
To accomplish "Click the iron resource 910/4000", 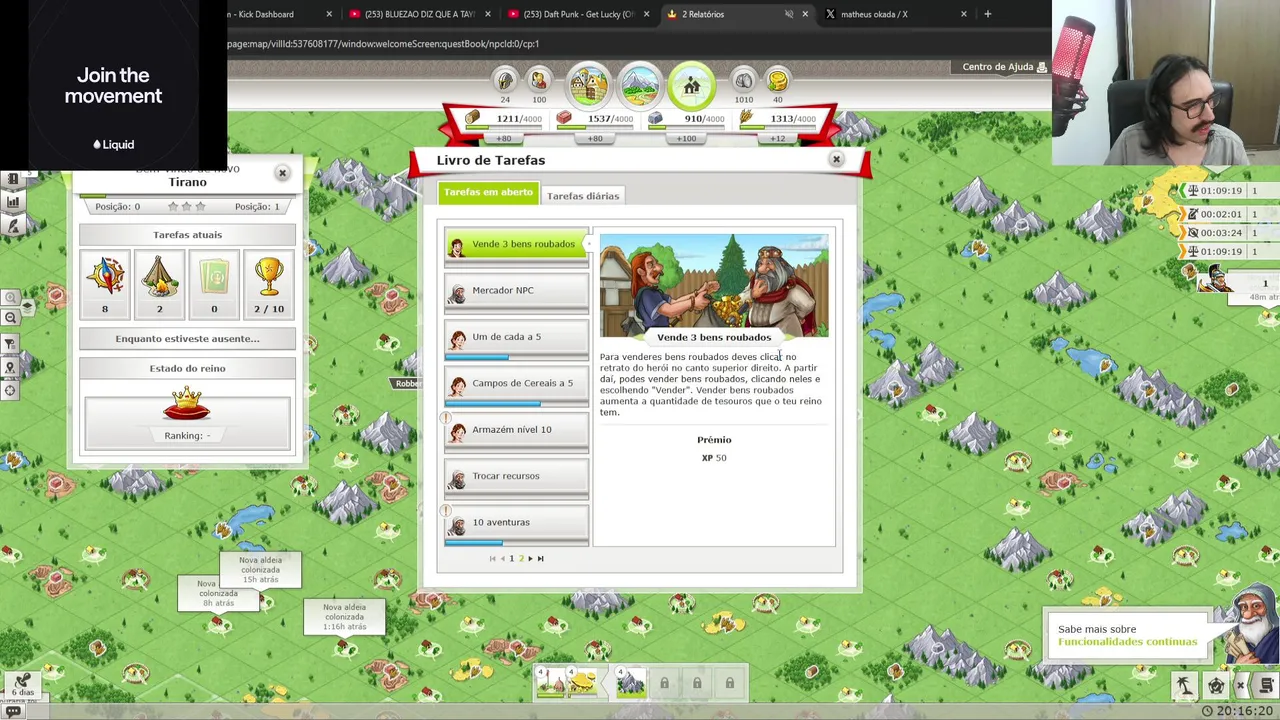I will (x=688, y=119).
